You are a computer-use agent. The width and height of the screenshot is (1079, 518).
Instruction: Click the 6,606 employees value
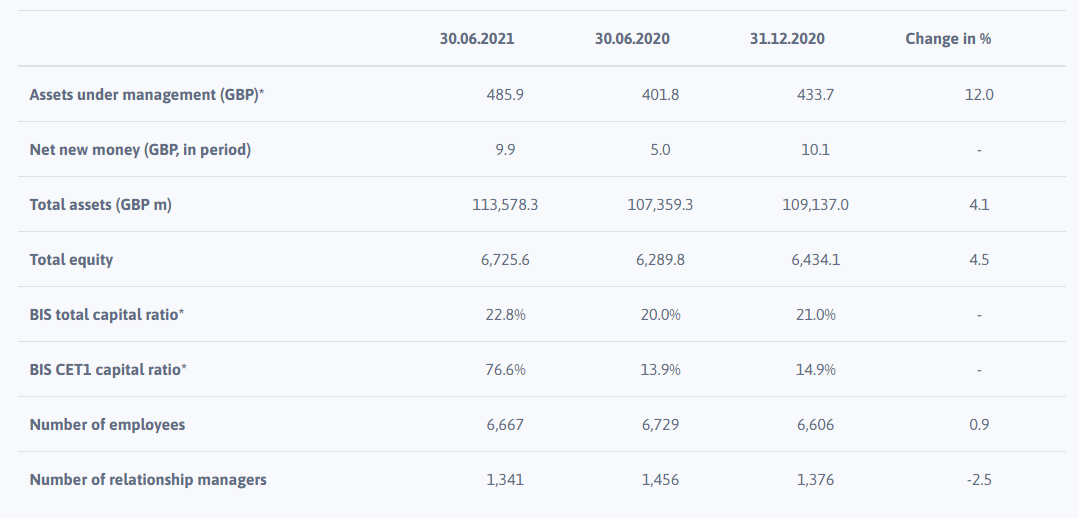tap(816, 425)
